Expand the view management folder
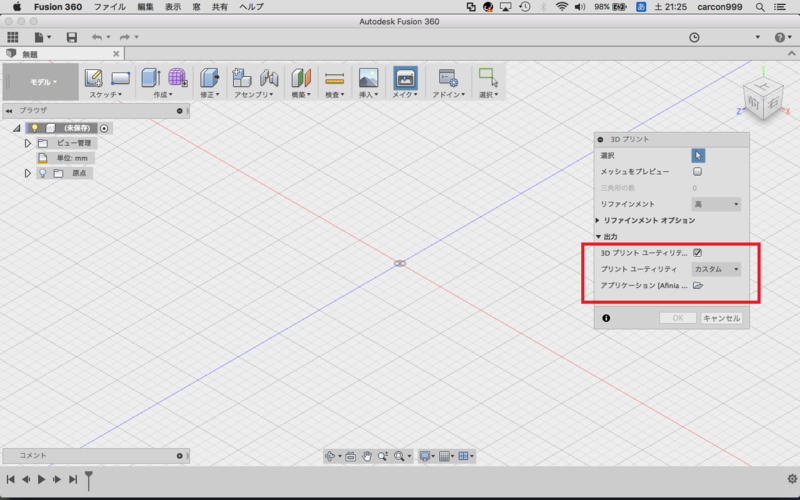Screen dimensions: 800x500 pyautogui.click(x=28, y=143)
